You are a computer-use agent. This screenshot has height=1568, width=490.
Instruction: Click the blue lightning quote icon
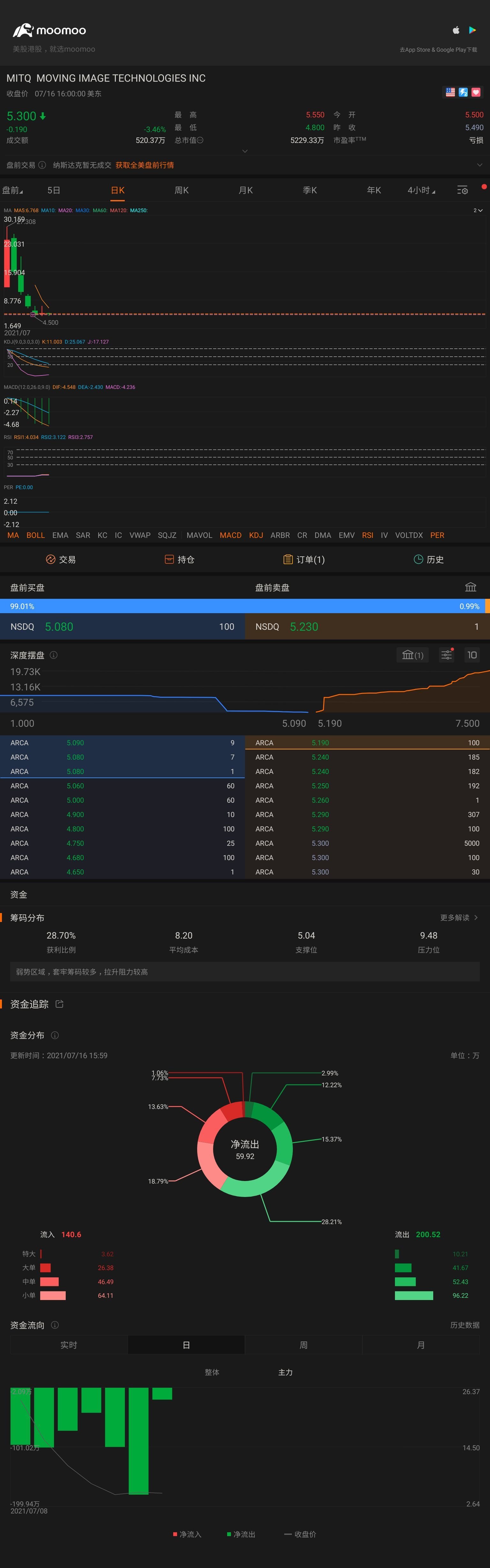pyautogui.click(x=463, y=92)
